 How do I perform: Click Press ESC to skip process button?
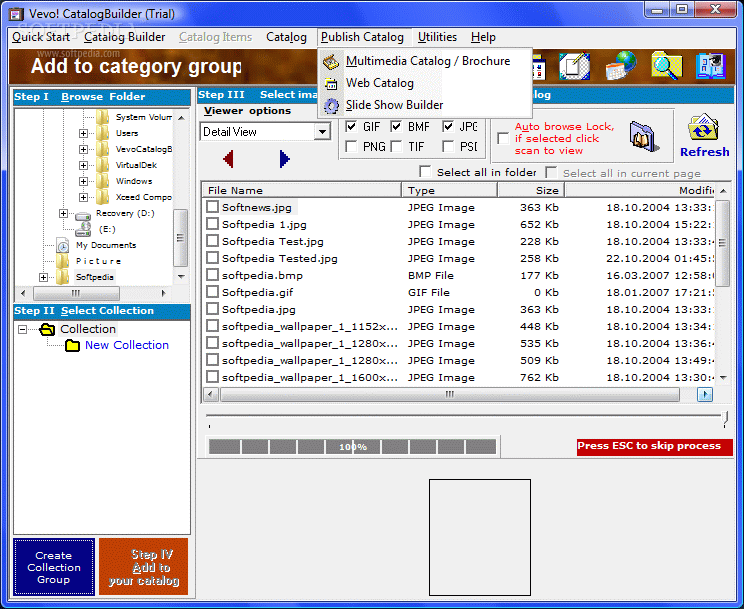coord(654,447)
